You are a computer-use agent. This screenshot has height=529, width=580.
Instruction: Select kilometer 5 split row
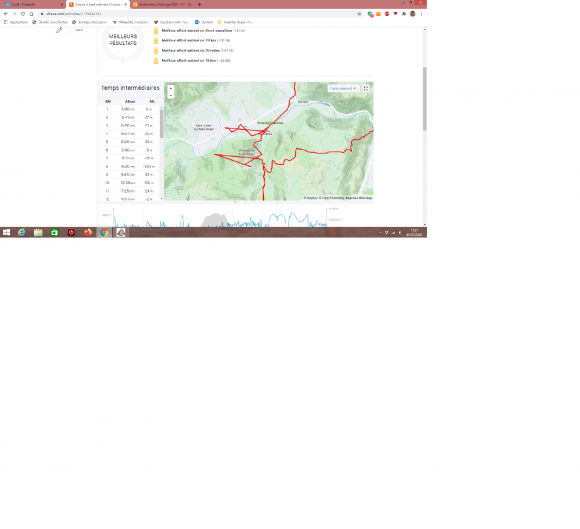[129, 142]
